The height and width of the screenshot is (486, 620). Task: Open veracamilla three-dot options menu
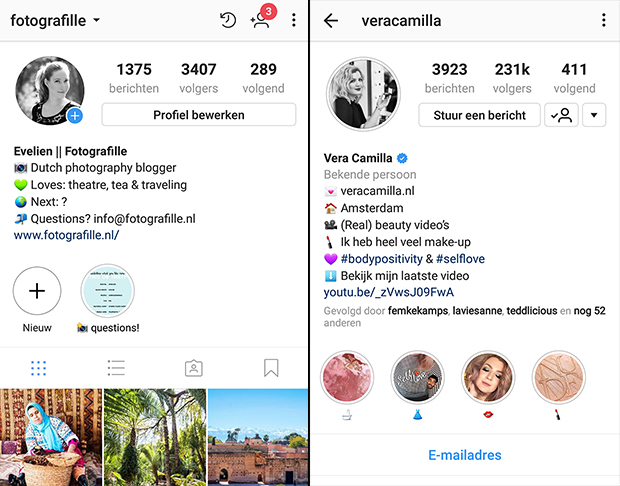(603, 20)
